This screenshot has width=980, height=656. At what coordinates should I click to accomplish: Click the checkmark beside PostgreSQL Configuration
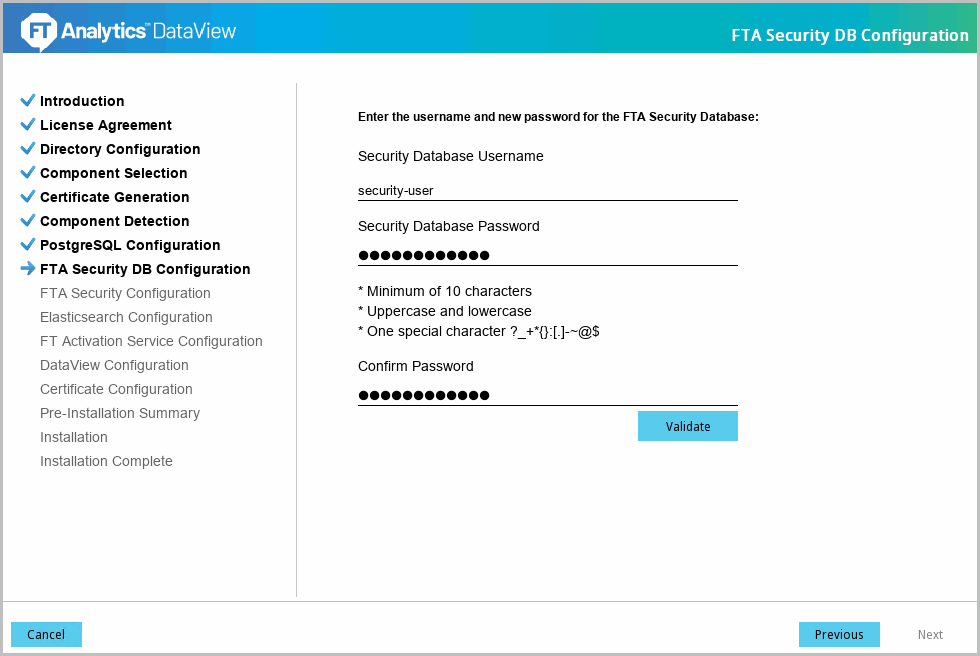pos(28,245)
